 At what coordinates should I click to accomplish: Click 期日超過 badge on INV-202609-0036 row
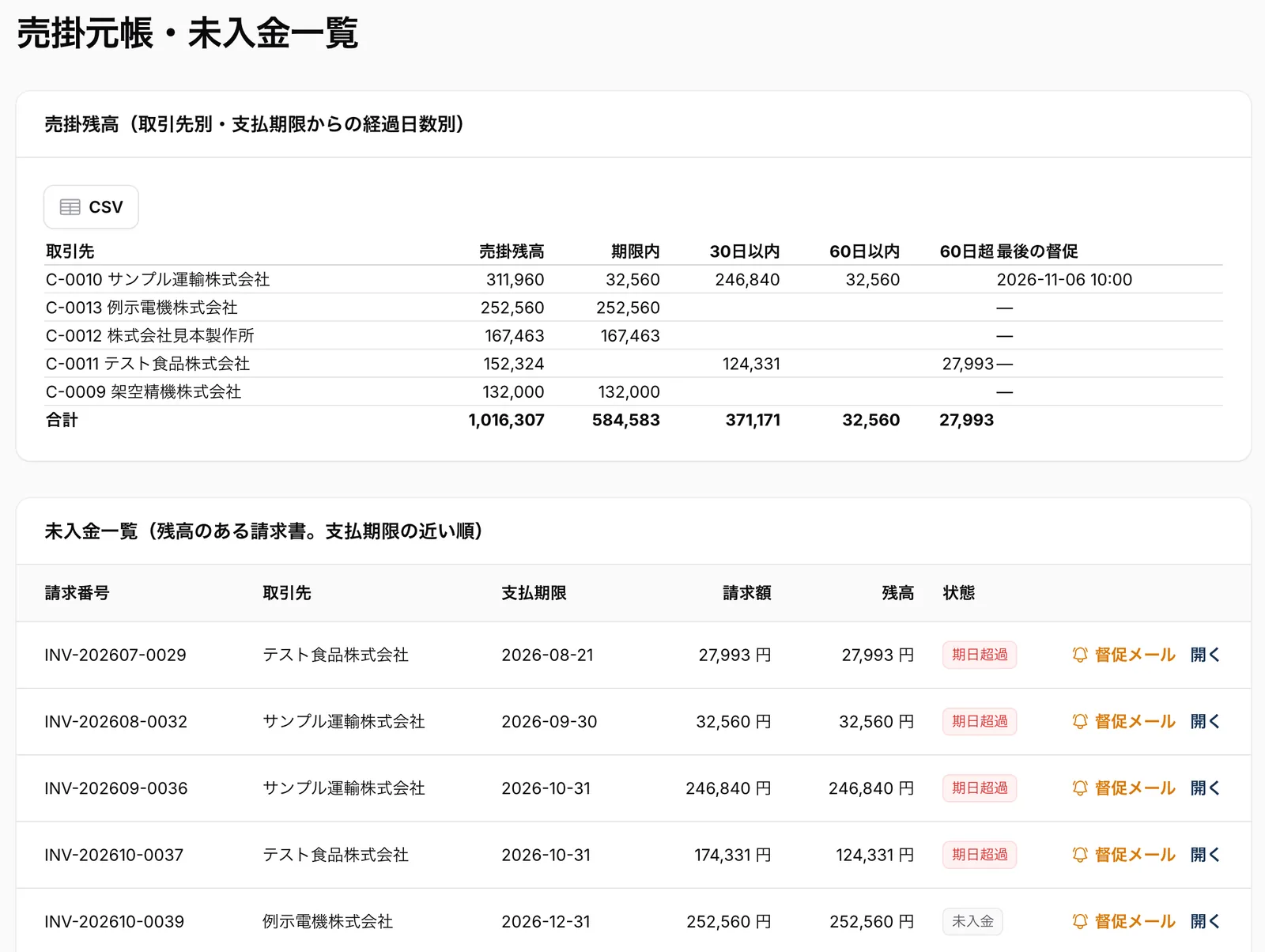980,788
